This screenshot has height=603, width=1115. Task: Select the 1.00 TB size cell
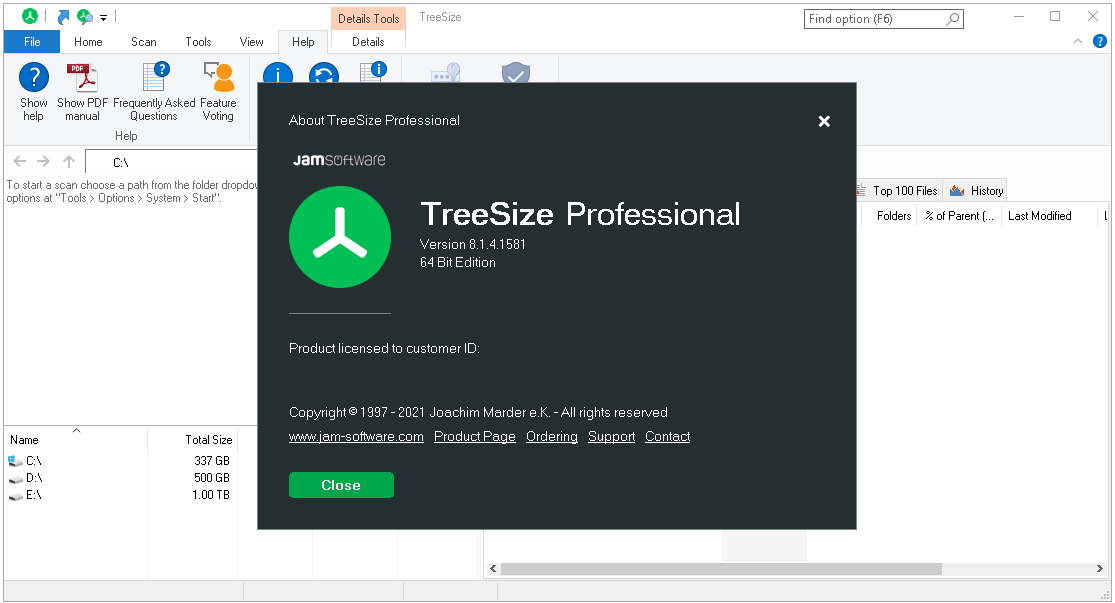pos(211,495)
